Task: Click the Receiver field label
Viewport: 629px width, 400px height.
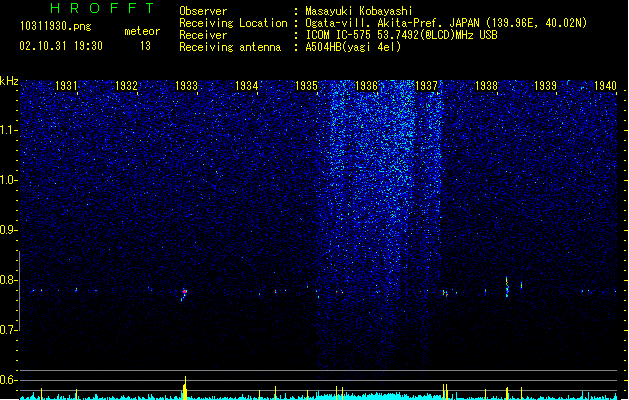Action: 203,35
